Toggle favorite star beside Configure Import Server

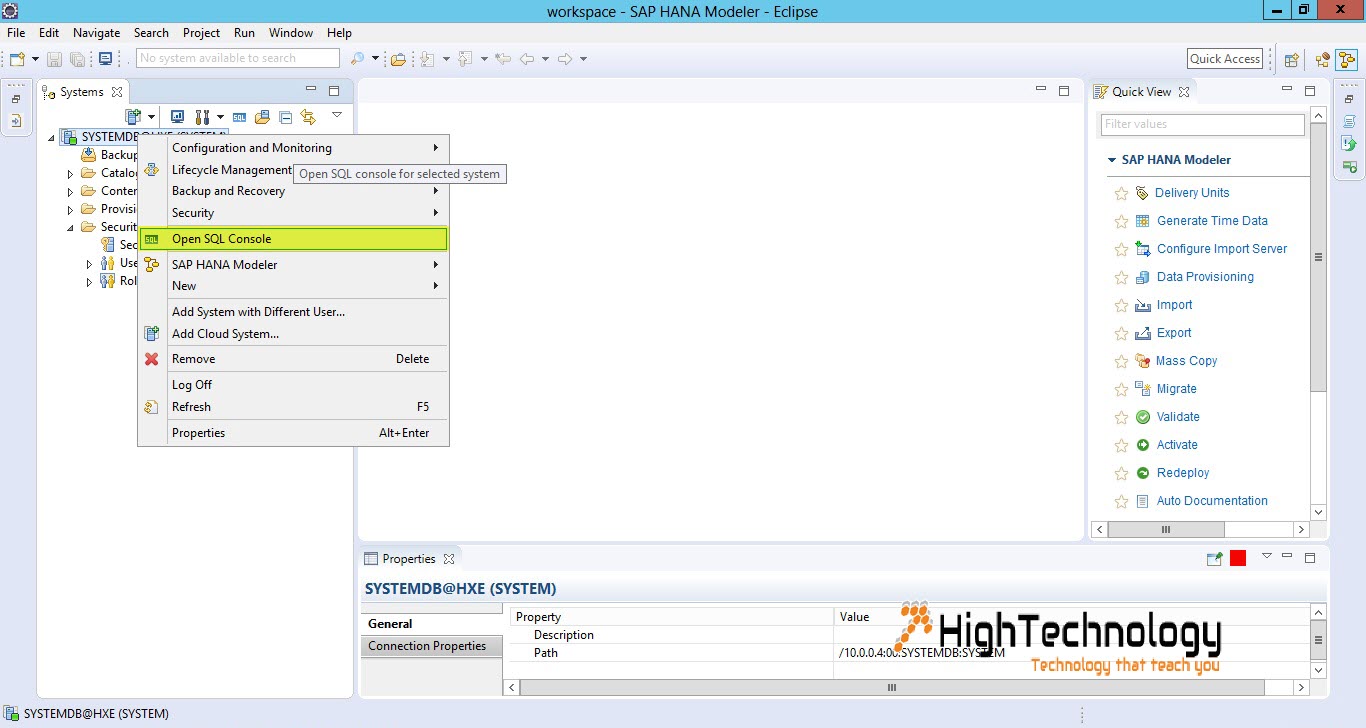coord(1121,249)
